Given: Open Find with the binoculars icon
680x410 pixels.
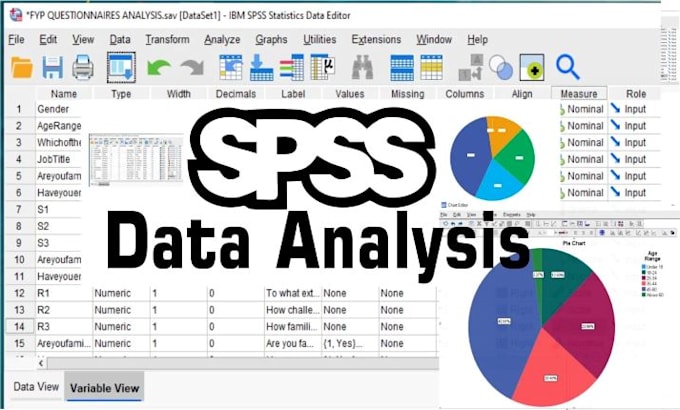Looking at the screenshot, I should (x=363, y=67).
